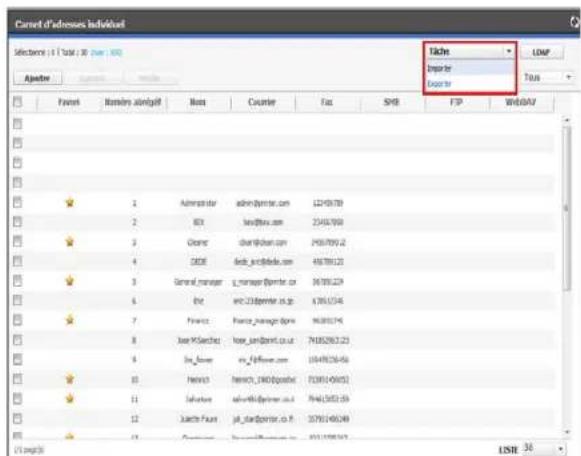Toggle the favorite star on speed dial 11 row

pos(69,399)
